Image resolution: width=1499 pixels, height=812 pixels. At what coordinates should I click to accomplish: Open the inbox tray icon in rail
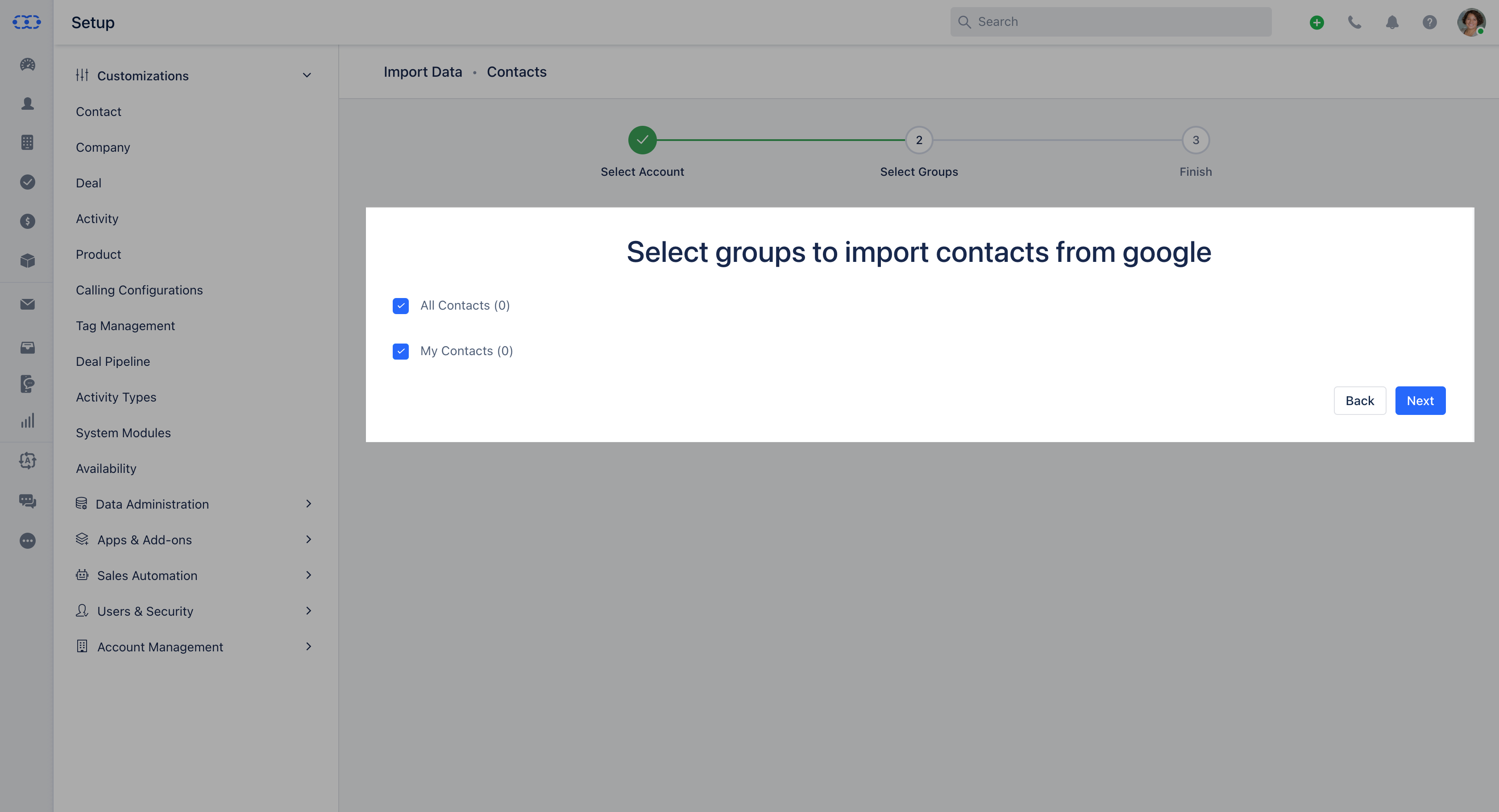[27, 348]
